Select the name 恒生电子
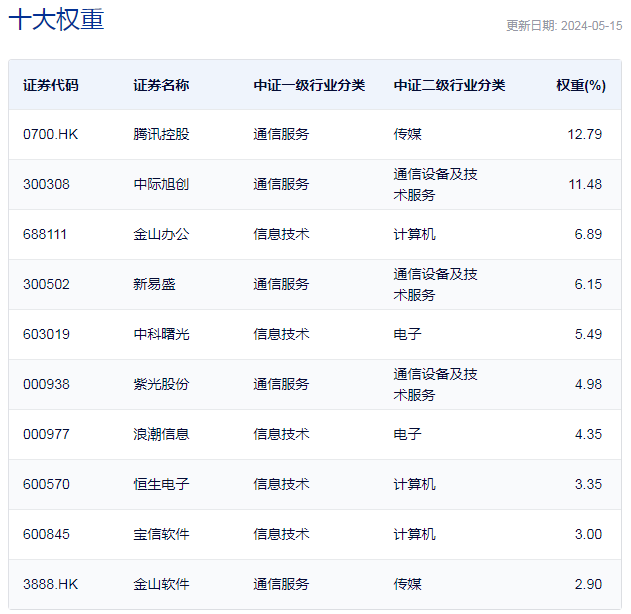The width and height of the screenshot is (631, 614). pos(161,484)
